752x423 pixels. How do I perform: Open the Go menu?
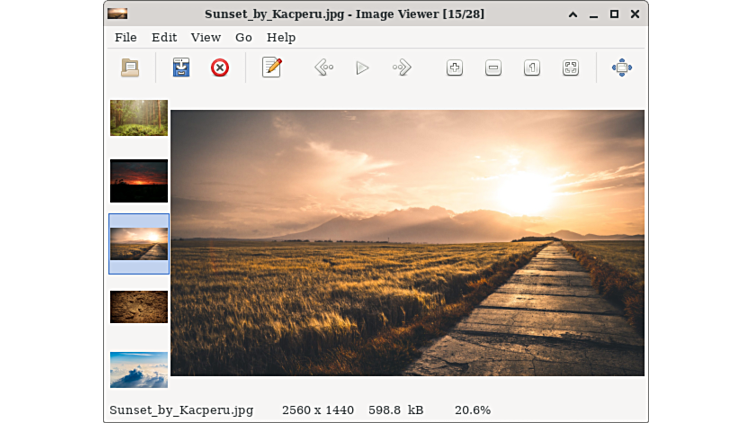pos(244,37)
